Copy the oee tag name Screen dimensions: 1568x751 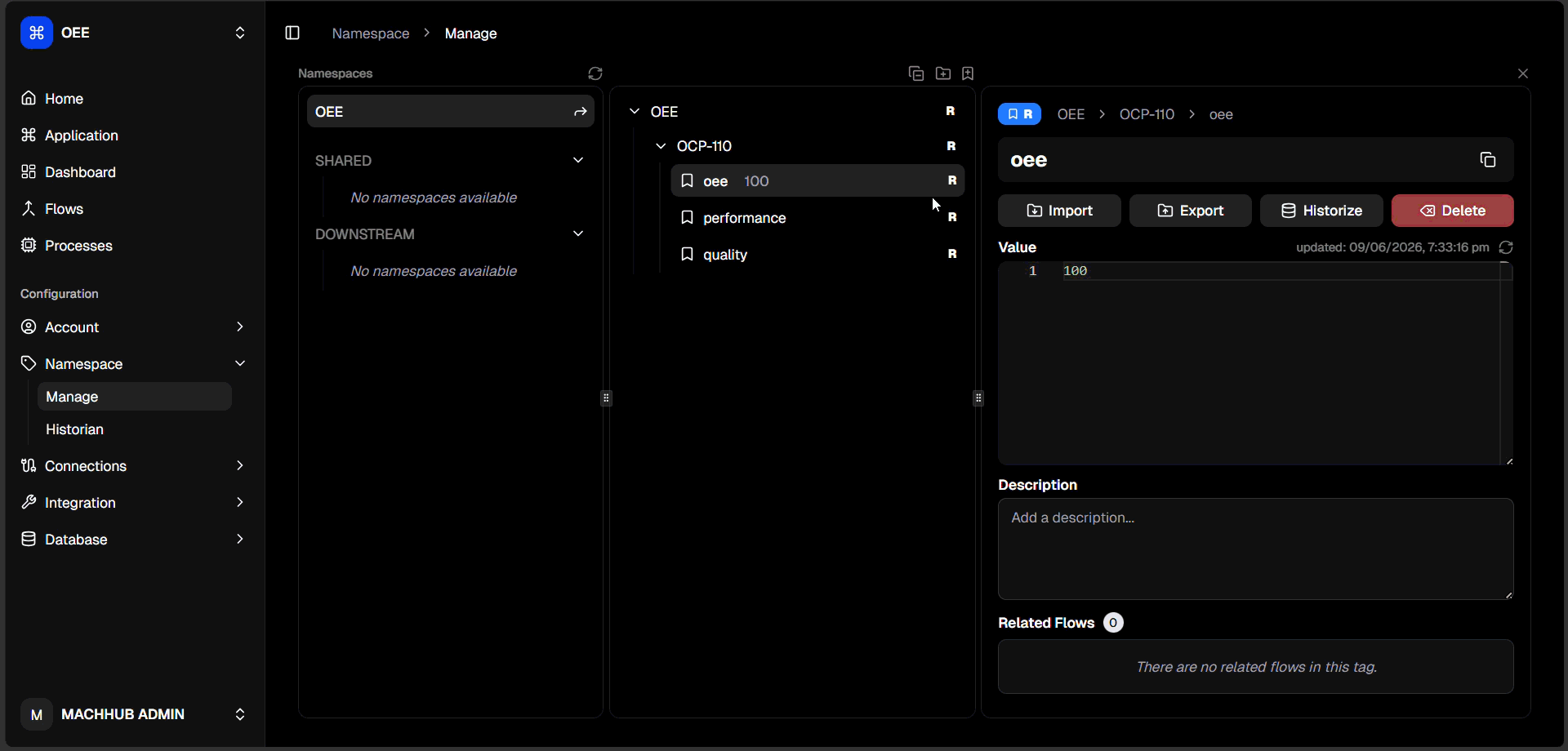coord(1488,160)
